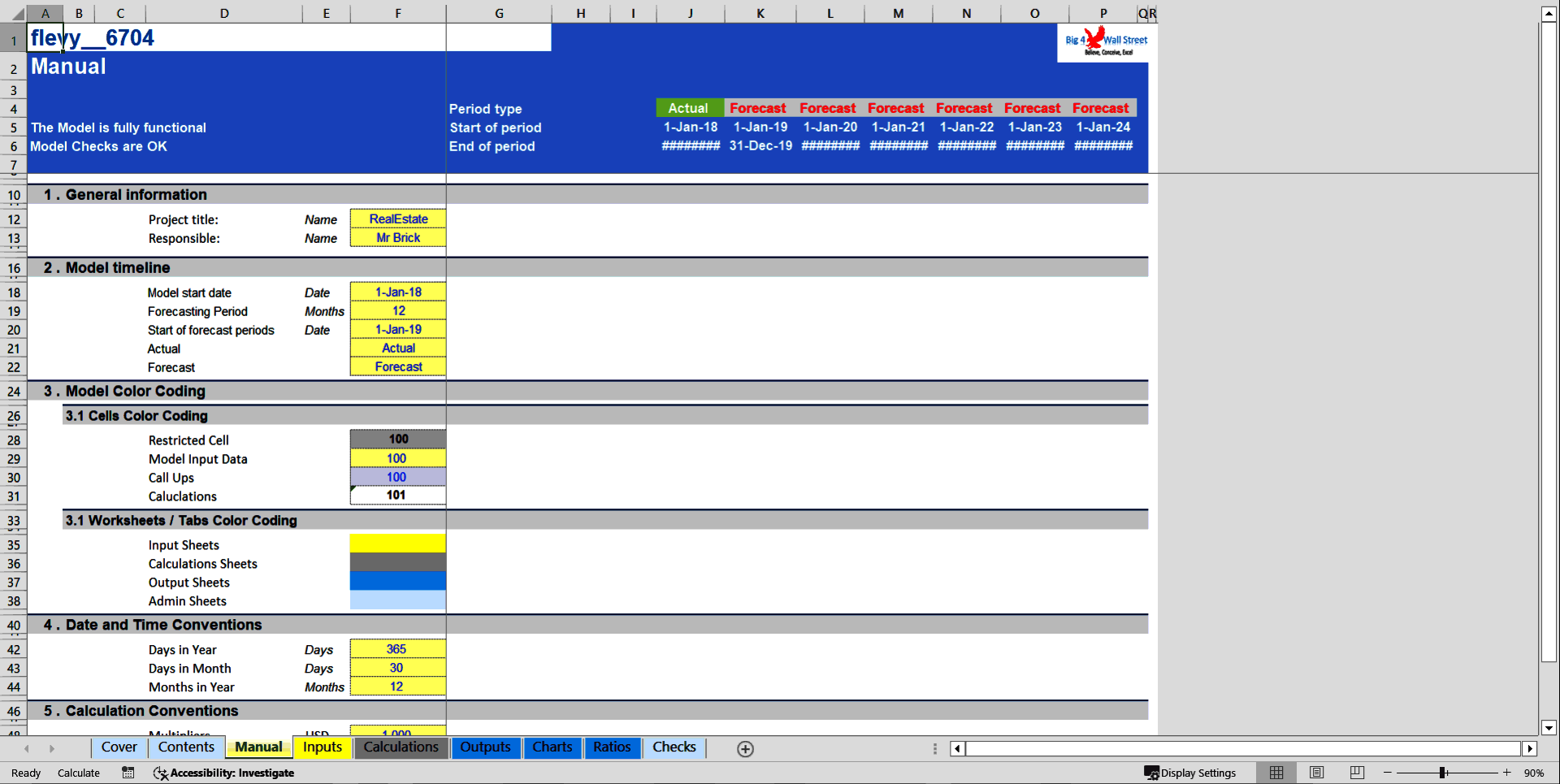Select the Restricted Cell value 100

tap(397, 439)
